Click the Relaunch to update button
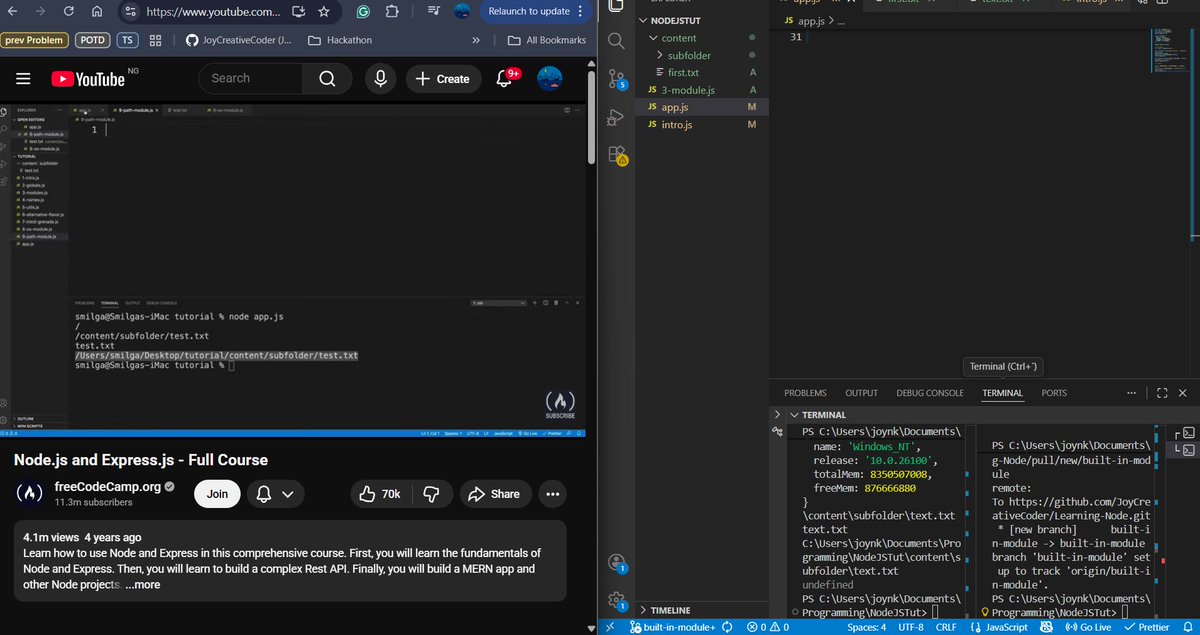Screen dimensions: 1200x635 pyautogui.click(x=530, y=11)
